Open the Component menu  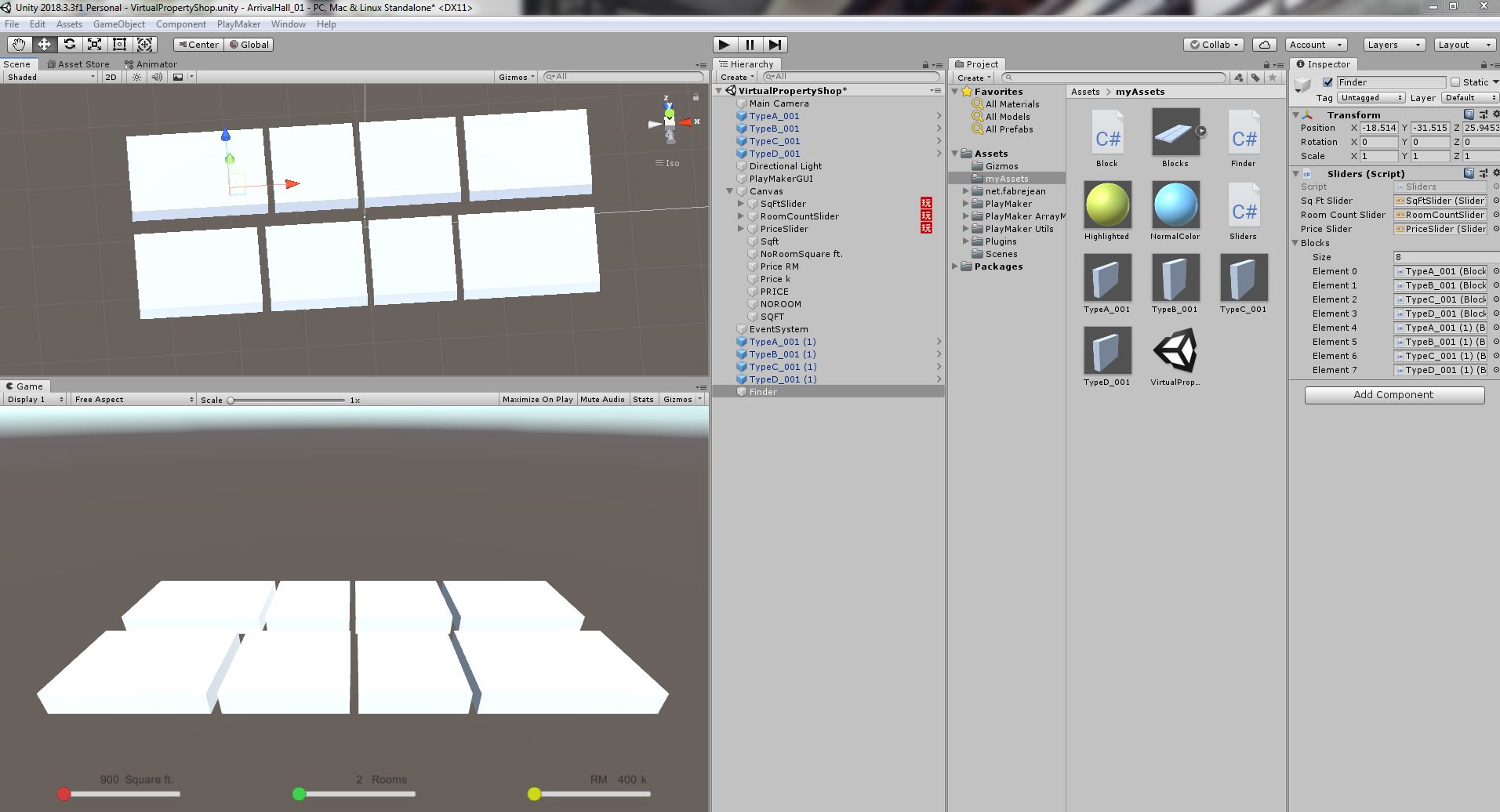(x=180, y=24)
